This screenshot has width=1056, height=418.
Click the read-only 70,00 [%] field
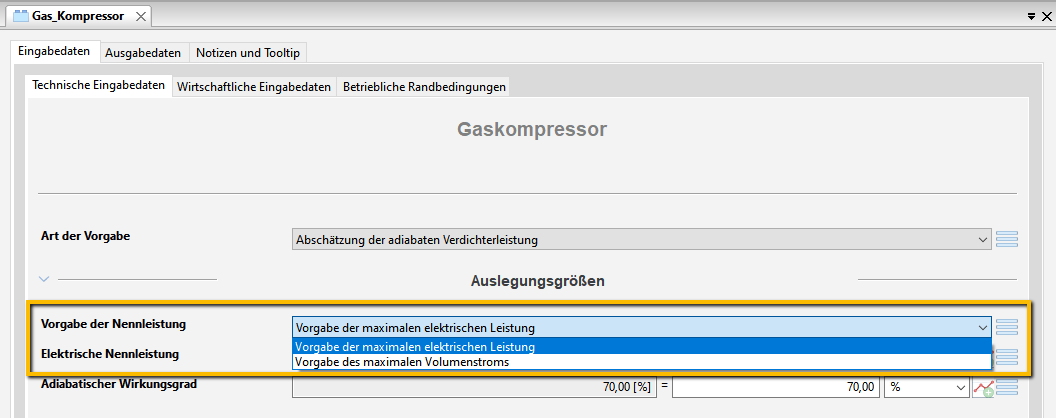(x=474, y=387)
